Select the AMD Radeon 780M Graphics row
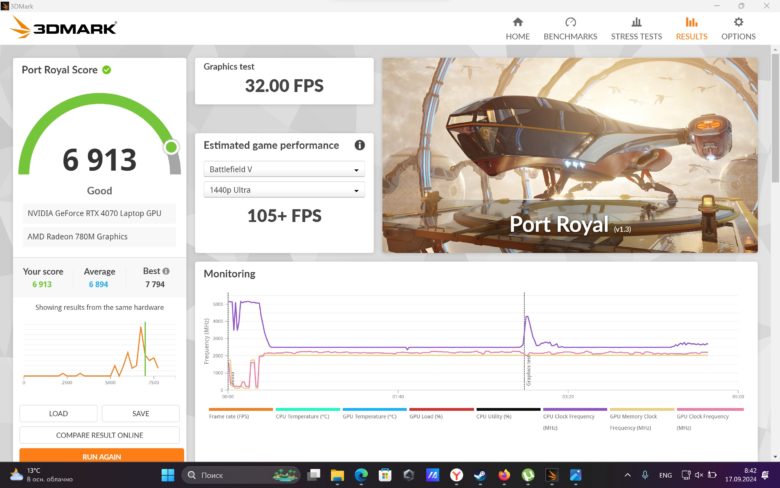Viewport: 780px width, 488px height. [x=99, y=236]
